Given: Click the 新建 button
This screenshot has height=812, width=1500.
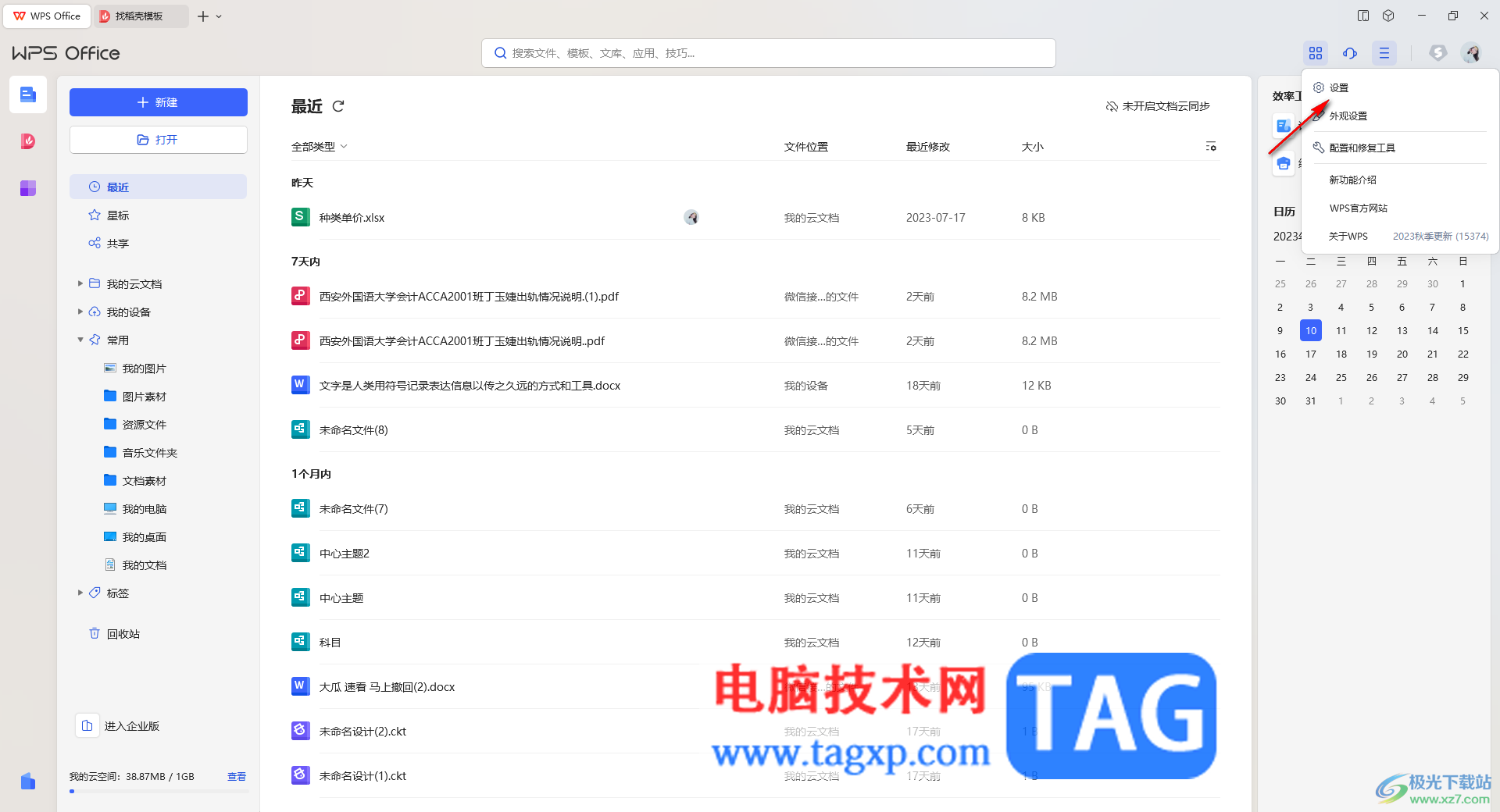Looking at the screenshot, I should tap(159, 102).
